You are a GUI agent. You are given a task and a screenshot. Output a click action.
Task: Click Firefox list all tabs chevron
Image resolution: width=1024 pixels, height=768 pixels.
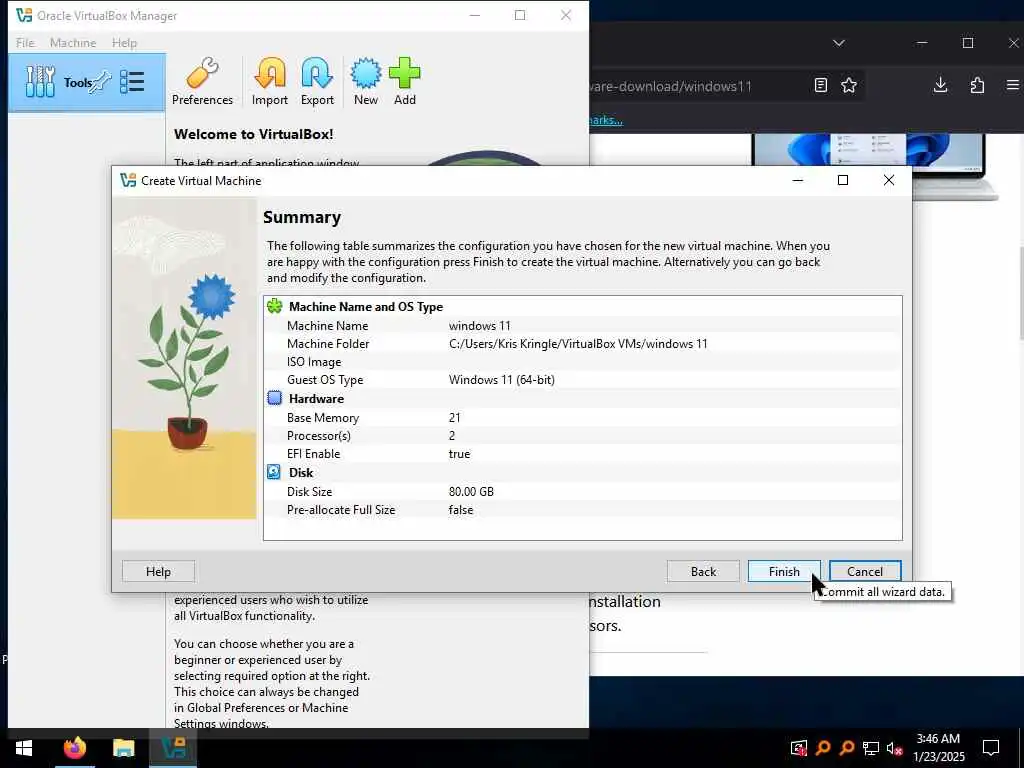pyautogui.click(x=839, y=43)
